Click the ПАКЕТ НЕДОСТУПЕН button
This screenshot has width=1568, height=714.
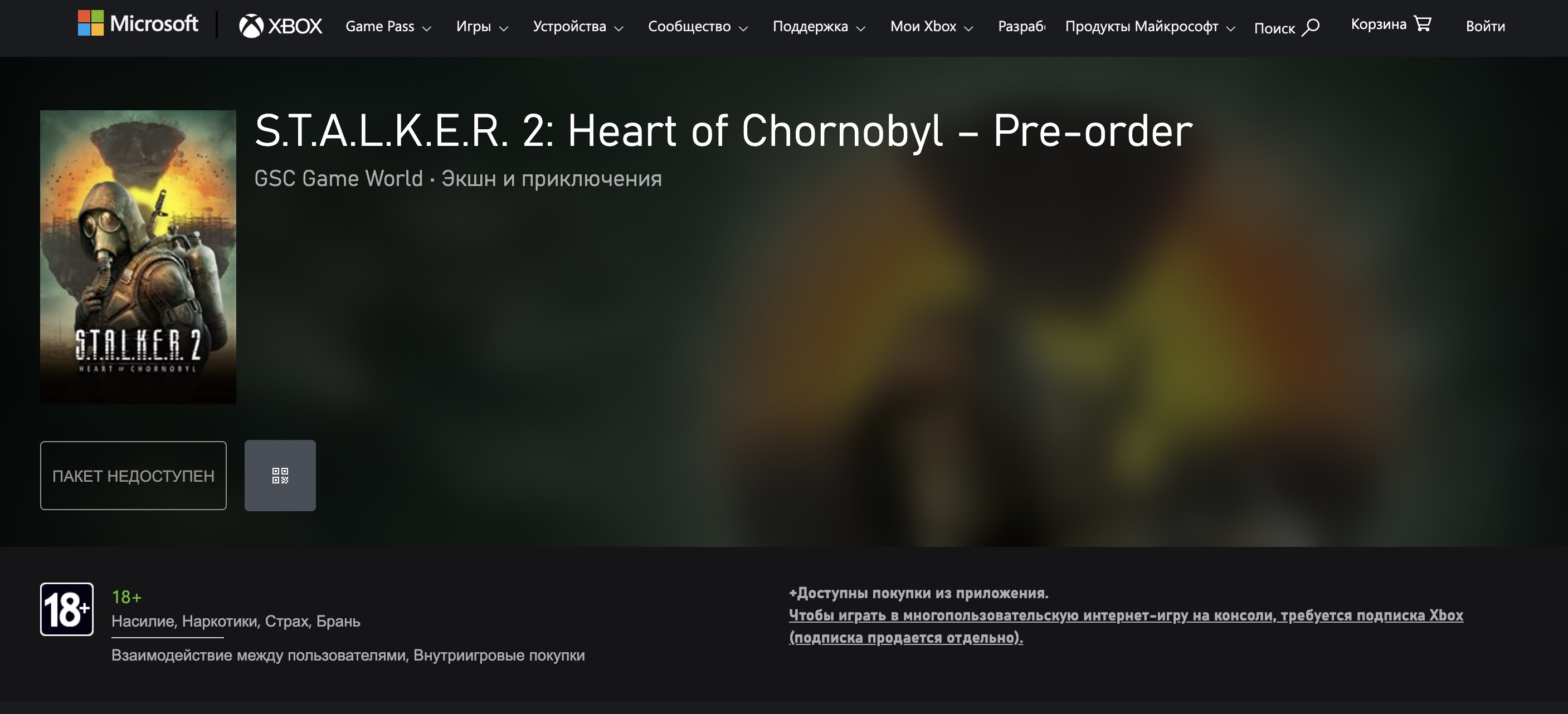pyautogui.click(x=133, y=475)
